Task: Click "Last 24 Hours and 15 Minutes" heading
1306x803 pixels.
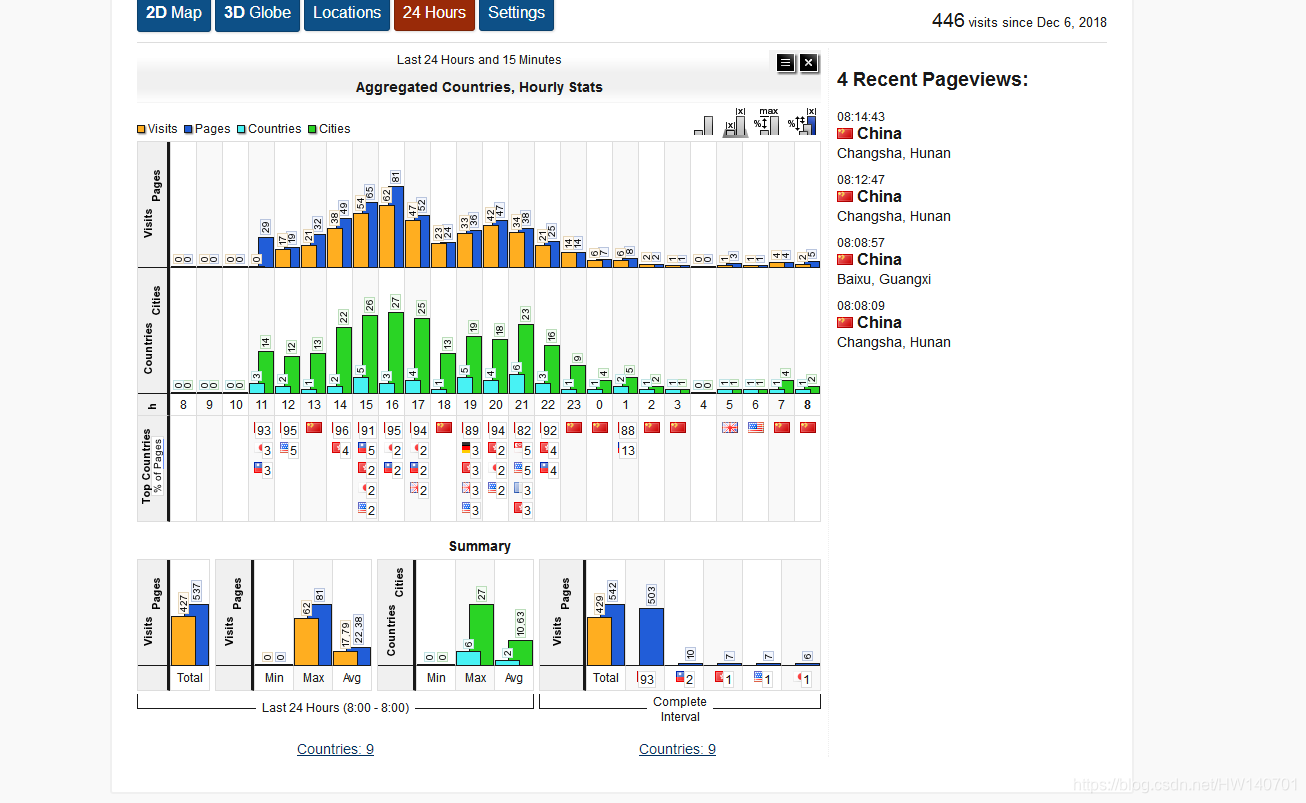Action: (x=479, y=60)
